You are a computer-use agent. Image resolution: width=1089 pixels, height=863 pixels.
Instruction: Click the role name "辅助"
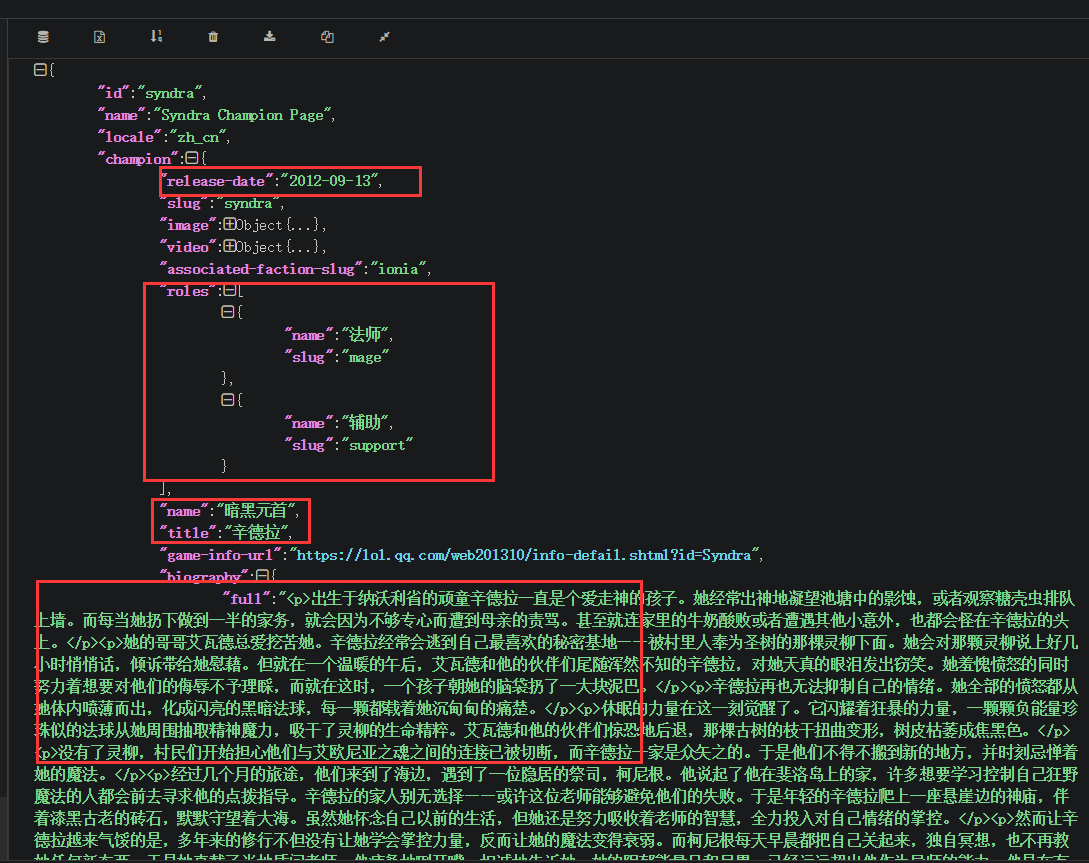[365, 423]
